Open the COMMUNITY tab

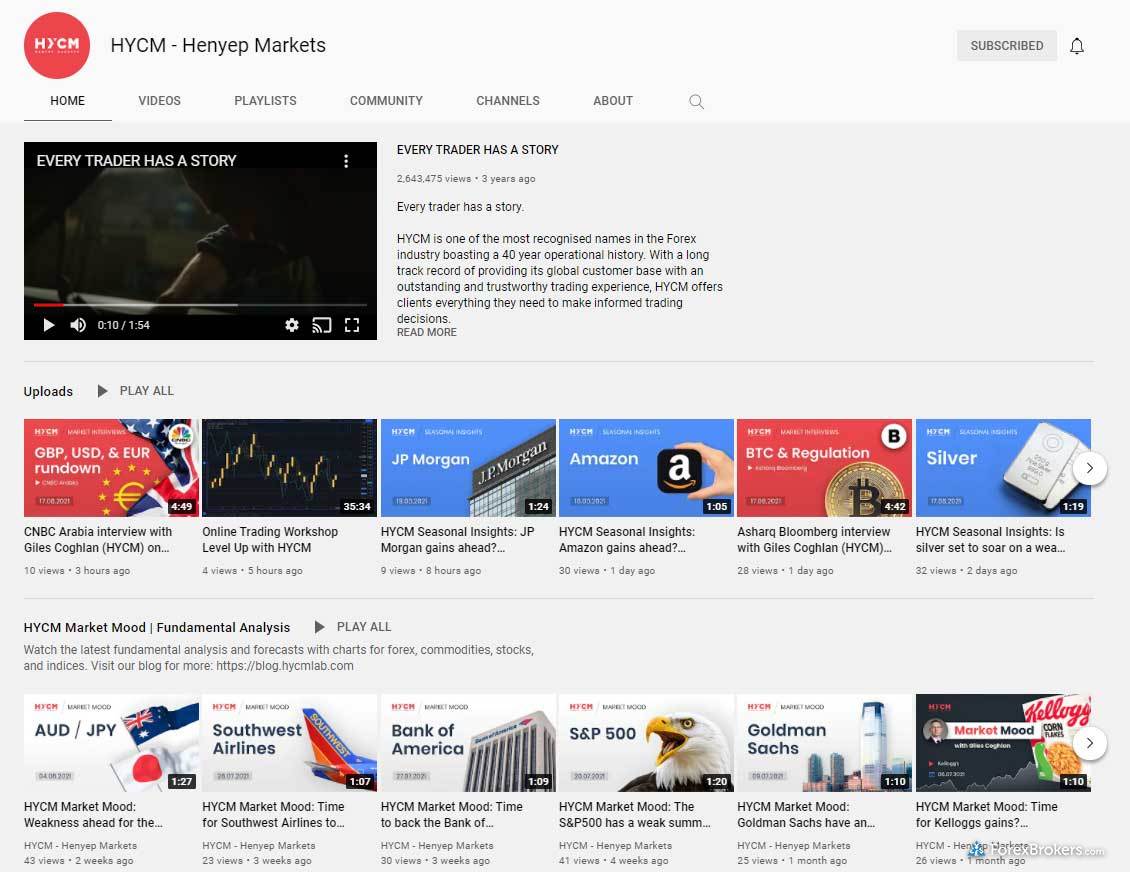pyautogui.click(x=386, y=101)
